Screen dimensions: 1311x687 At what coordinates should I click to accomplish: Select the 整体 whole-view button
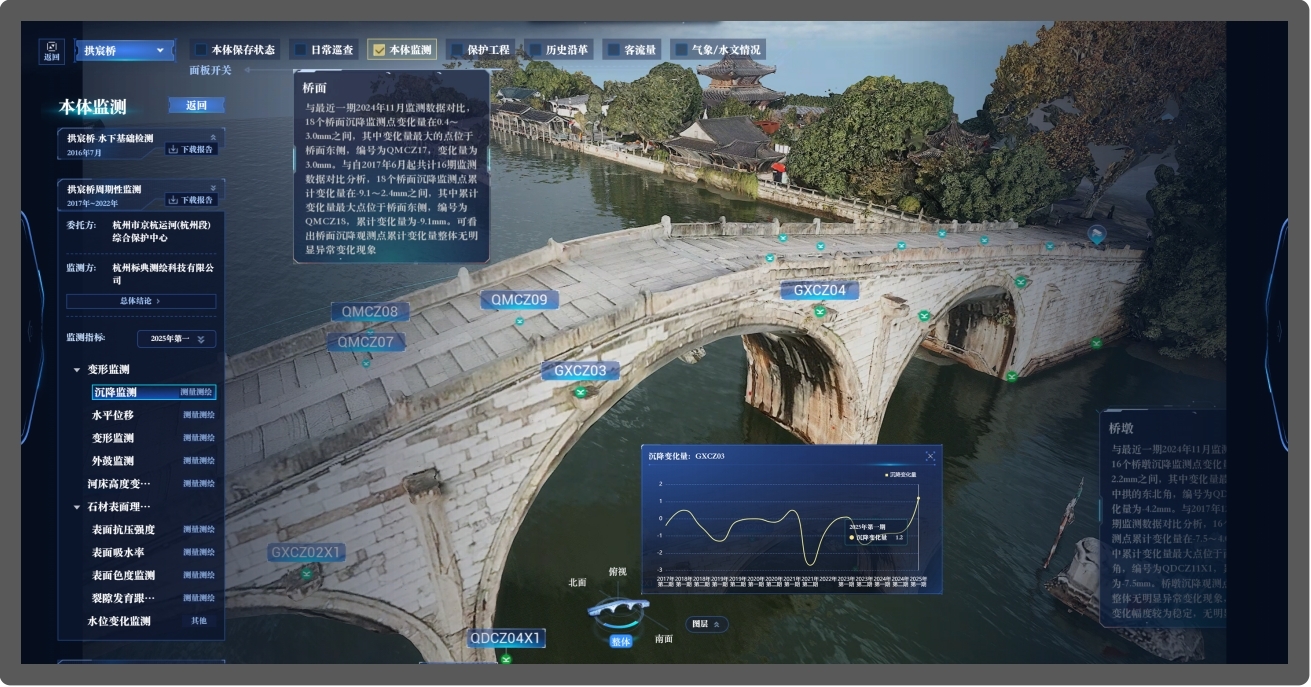pyautogui.click(x=621, y=642)
